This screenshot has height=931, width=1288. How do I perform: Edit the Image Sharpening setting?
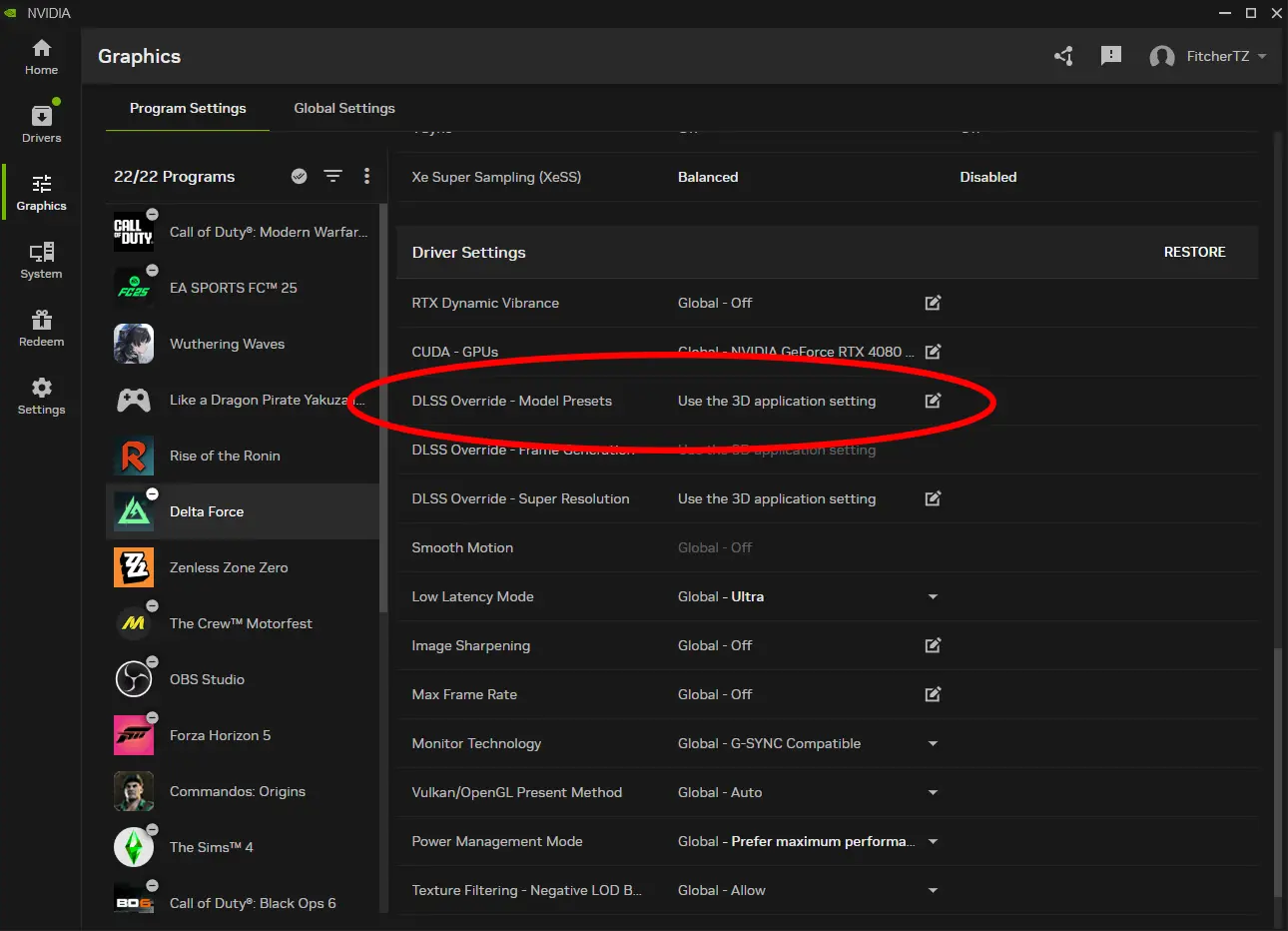click(933, 645)
